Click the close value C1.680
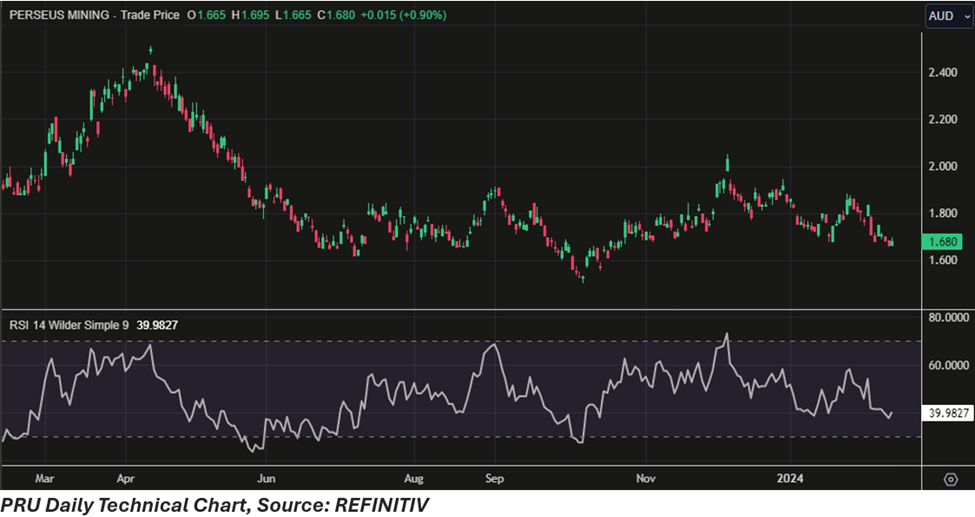This screenshot has height=517, width=975. 336,15
